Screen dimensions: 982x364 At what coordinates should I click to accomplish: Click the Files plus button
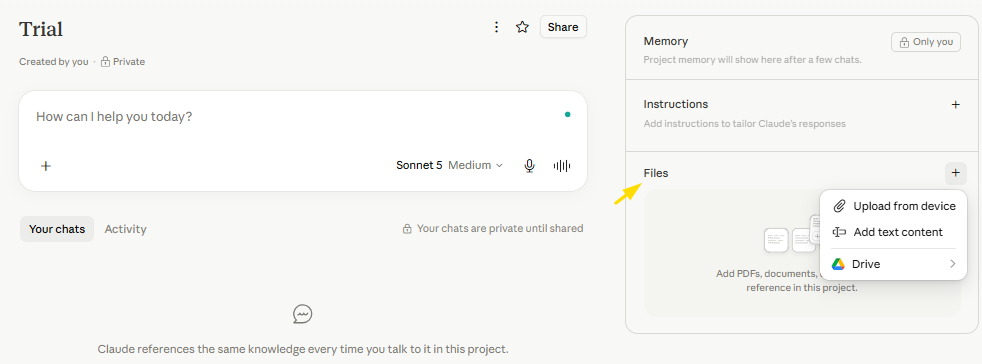[x=956, y=172]
